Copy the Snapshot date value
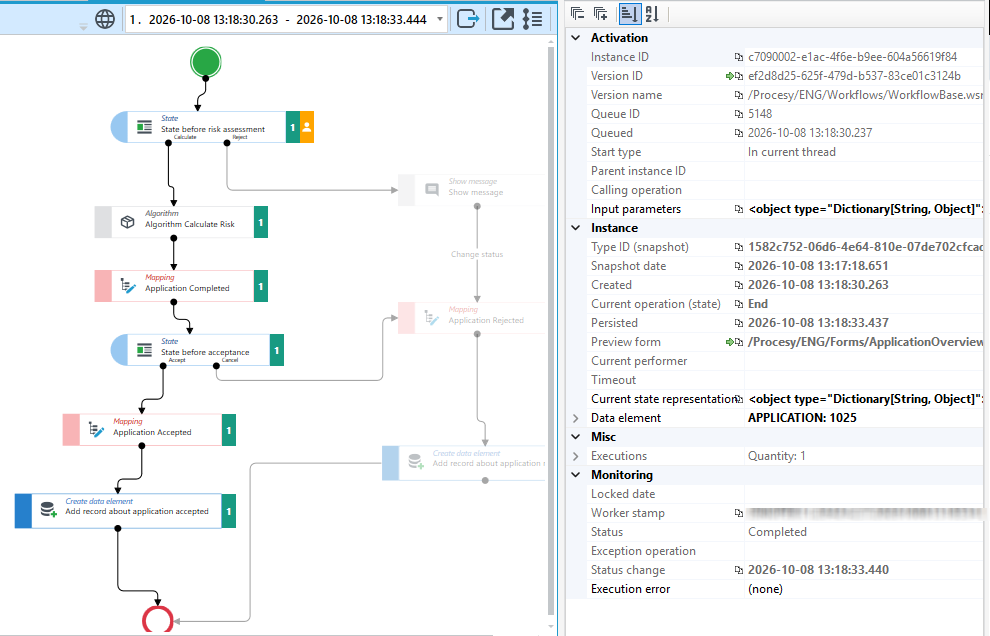Viewport: 990px width, 636px height. click(739, 266)
